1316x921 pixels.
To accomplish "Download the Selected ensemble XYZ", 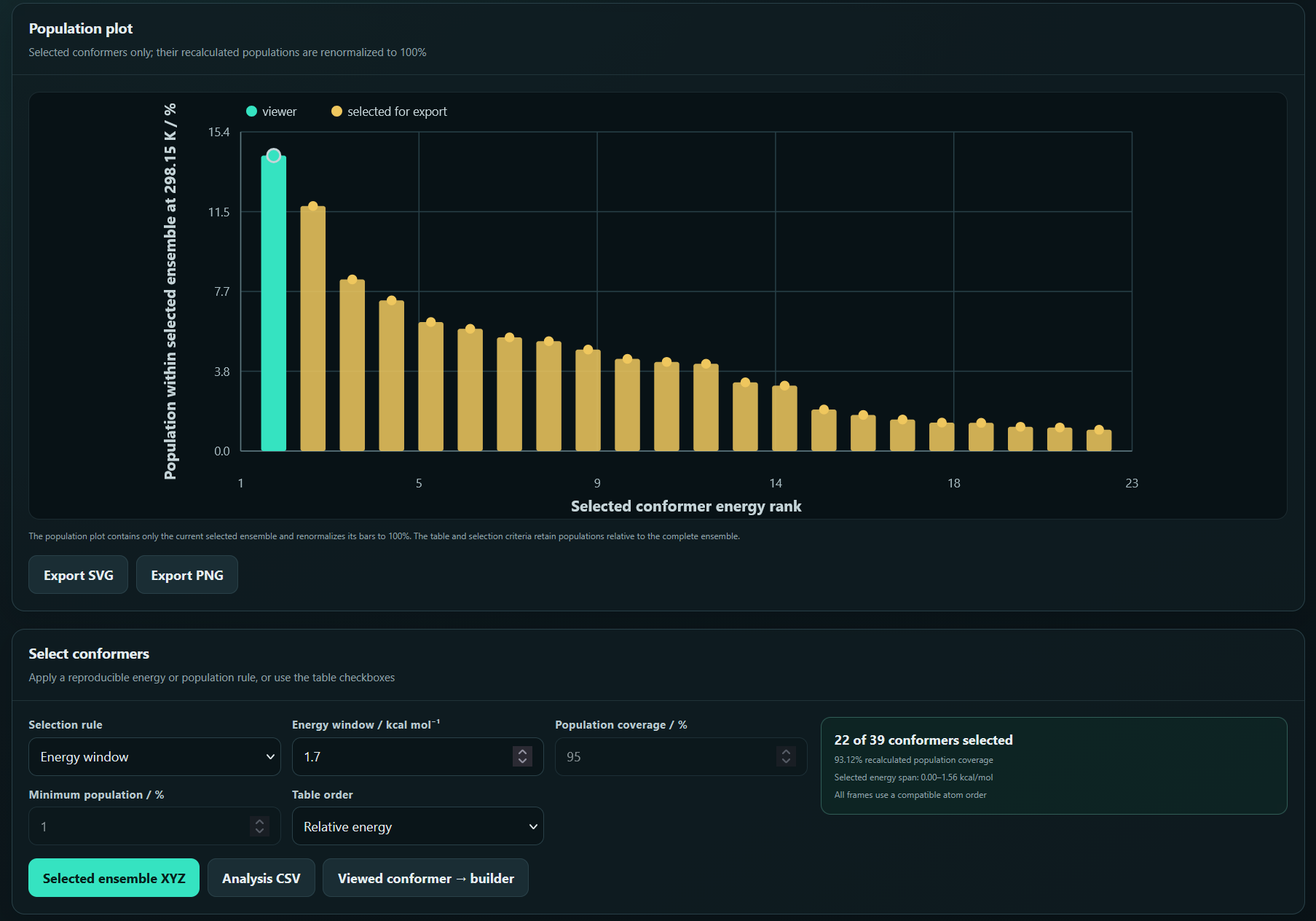I will 114,878.
